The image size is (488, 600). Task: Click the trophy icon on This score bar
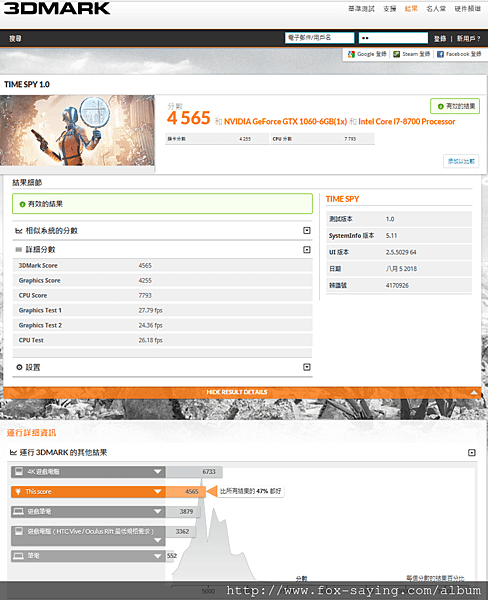[x=18, y=492]
